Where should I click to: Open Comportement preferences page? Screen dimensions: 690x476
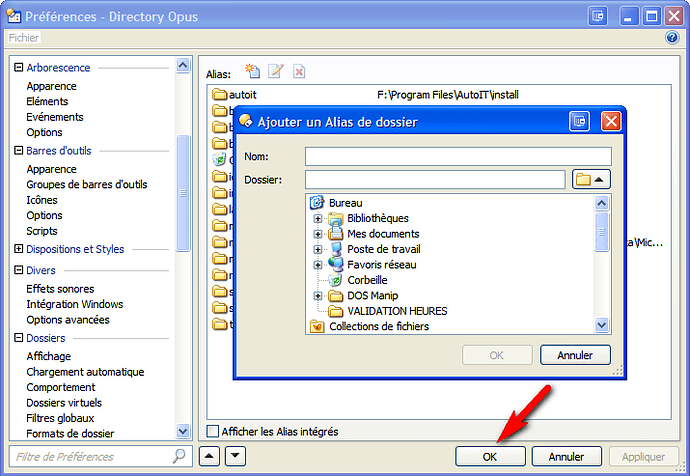pyautogui.click(x=61, y=388)
